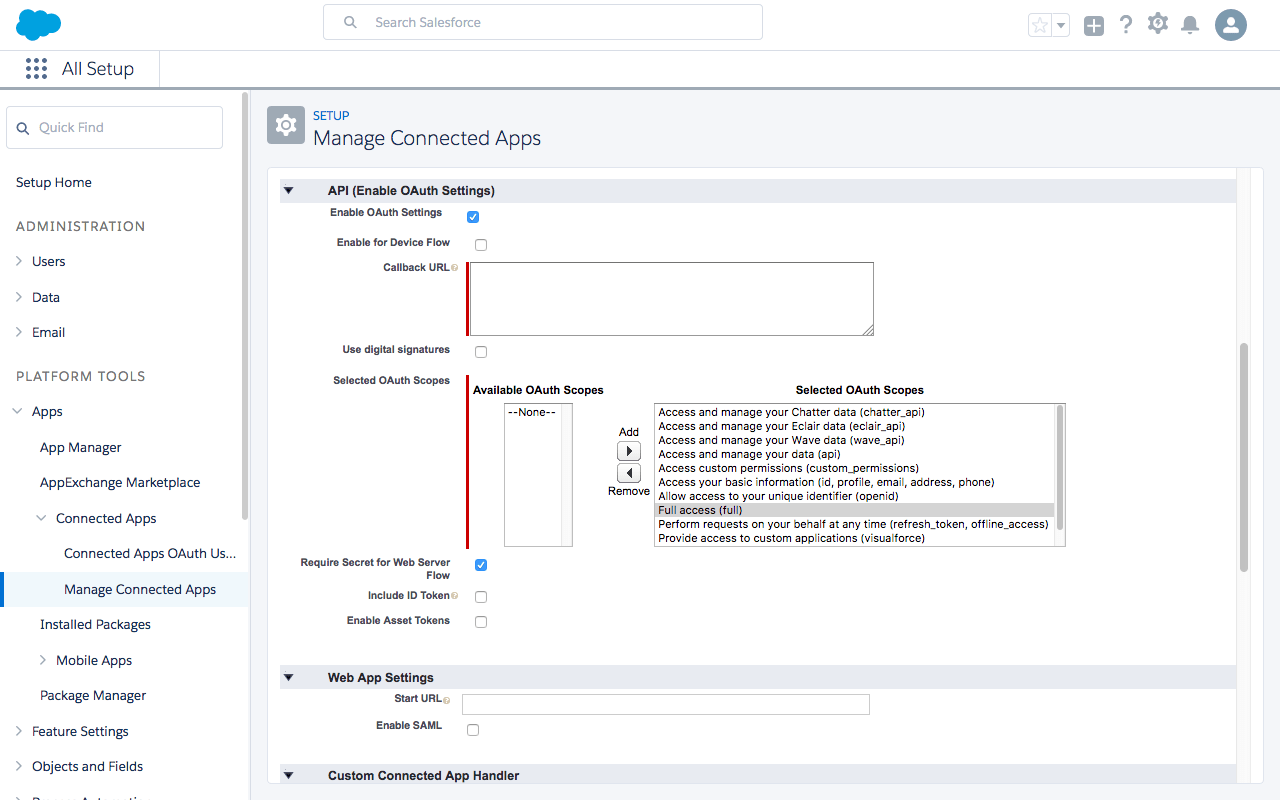Screen dimensions: 1280x800
Task: Click the Quick Find magnifier icon
Action: point(24,127)
